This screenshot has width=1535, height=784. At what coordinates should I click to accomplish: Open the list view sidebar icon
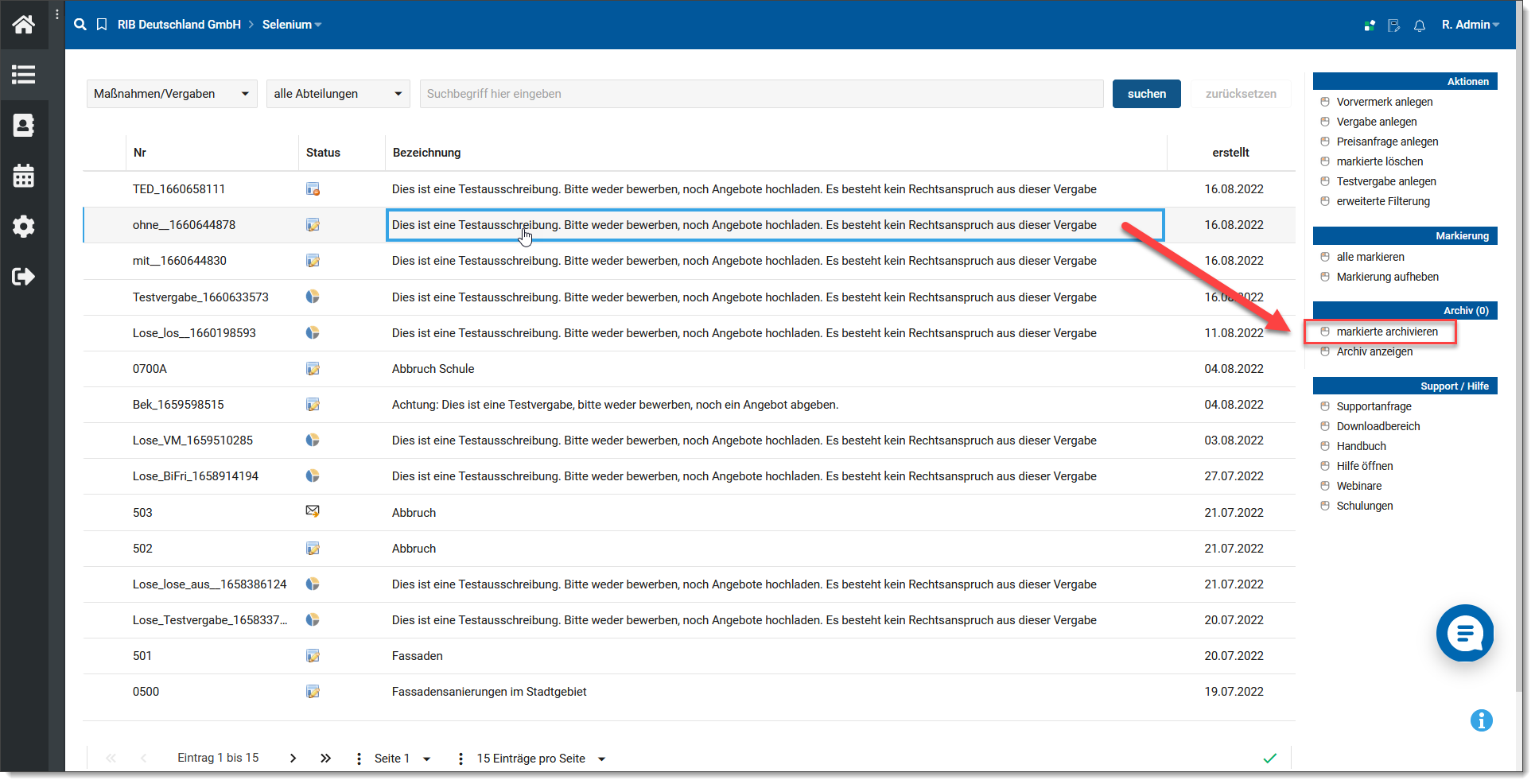pos(24,75)
